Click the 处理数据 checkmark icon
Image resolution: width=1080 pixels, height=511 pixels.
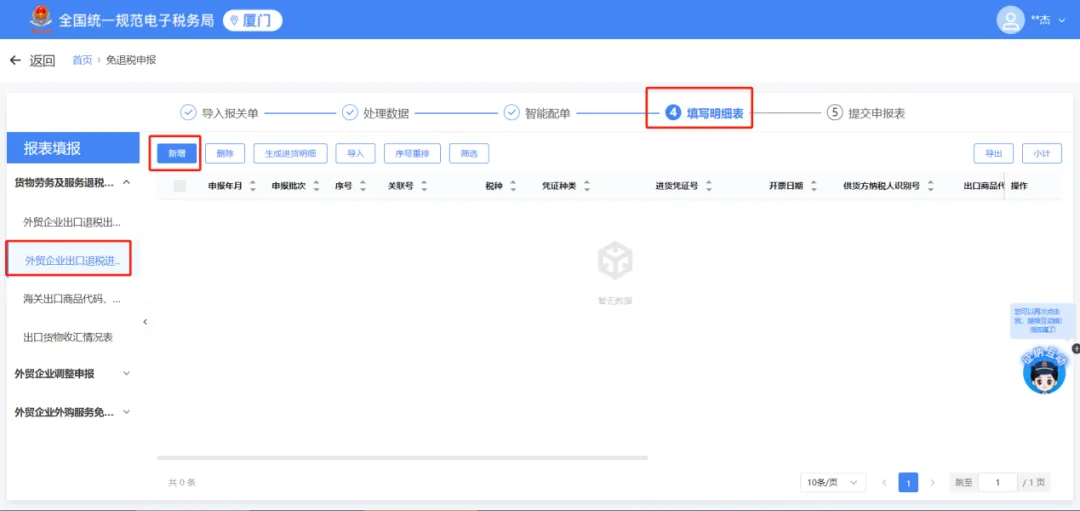point(350,113)
